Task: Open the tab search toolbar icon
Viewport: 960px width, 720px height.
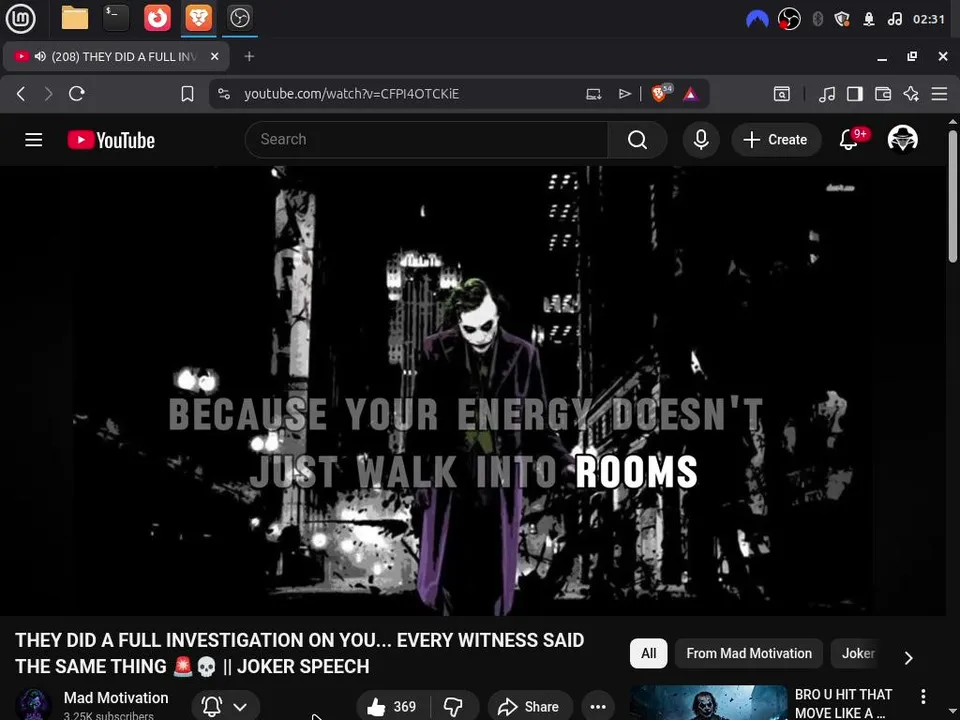Action: pyautogui.click(x=782, y=94)
